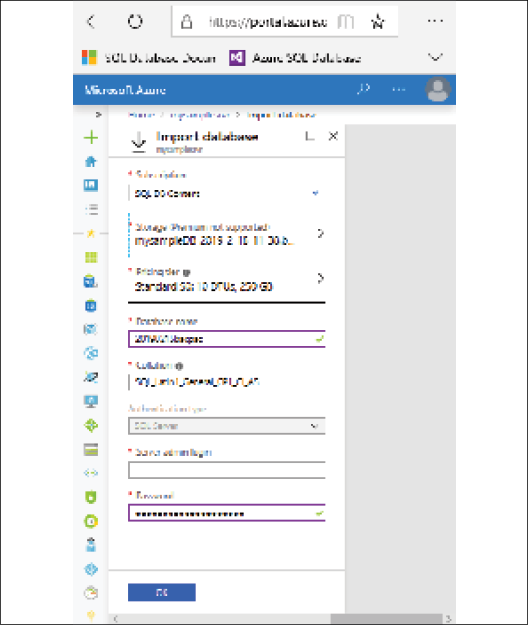Viewport: 528px width, 625px height.
Task: Open the Azure header more options ellipsis
Action: coord(399,89)
